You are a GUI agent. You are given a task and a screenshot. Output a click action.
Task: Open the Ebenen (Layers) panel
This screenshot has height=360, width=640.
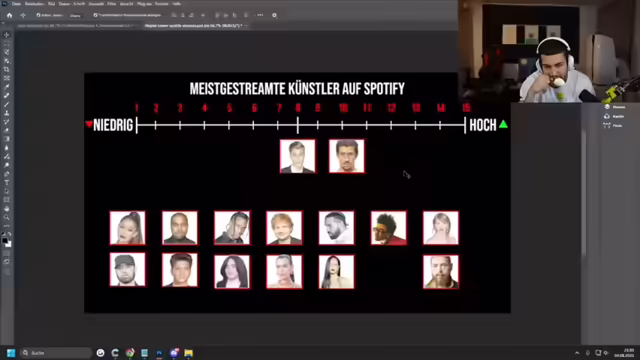pos(615,107)
